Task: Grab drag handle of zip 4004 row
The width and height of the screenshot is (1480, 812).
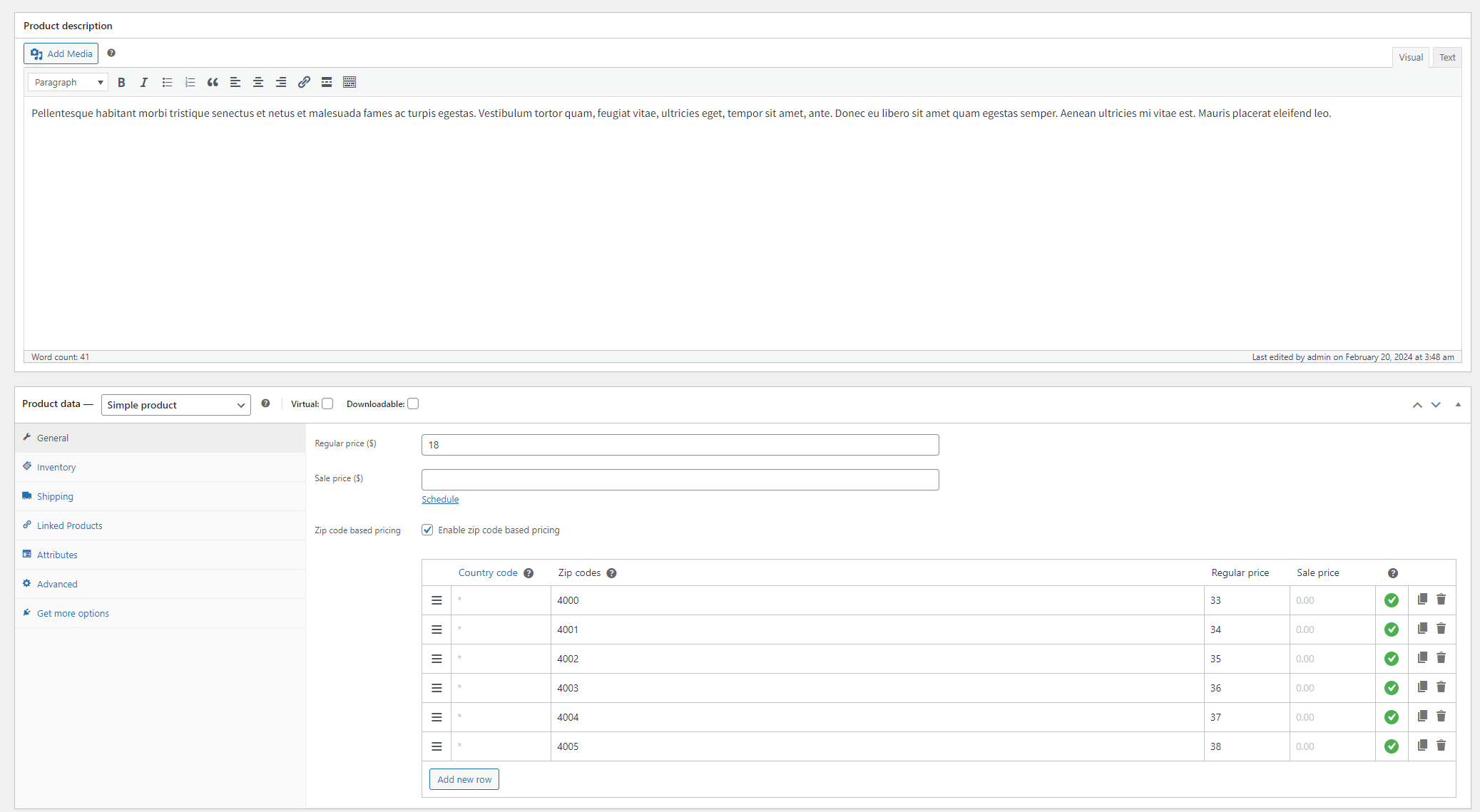Action: (437, 717)
